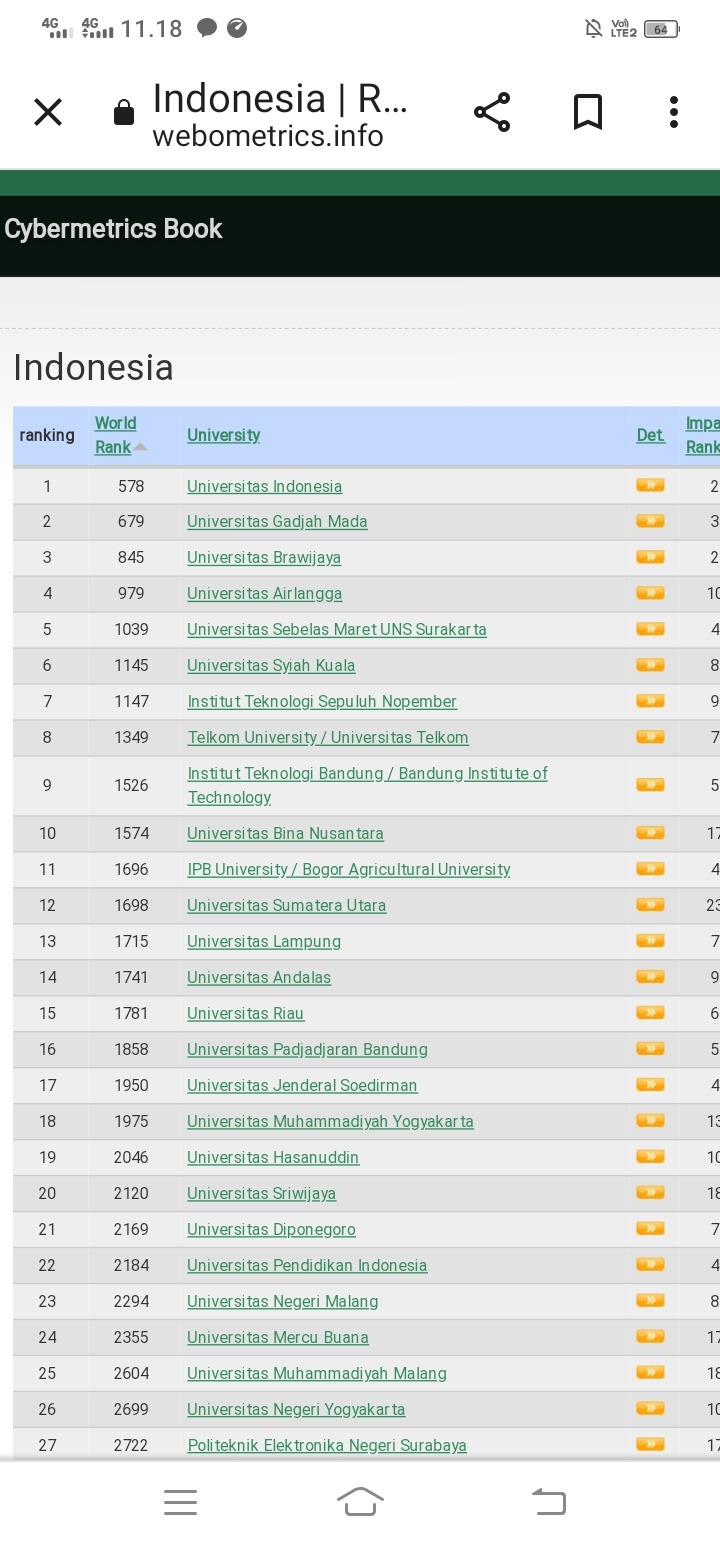
Task: Open the three-dot overflow menu
Action: coord(674,112)
